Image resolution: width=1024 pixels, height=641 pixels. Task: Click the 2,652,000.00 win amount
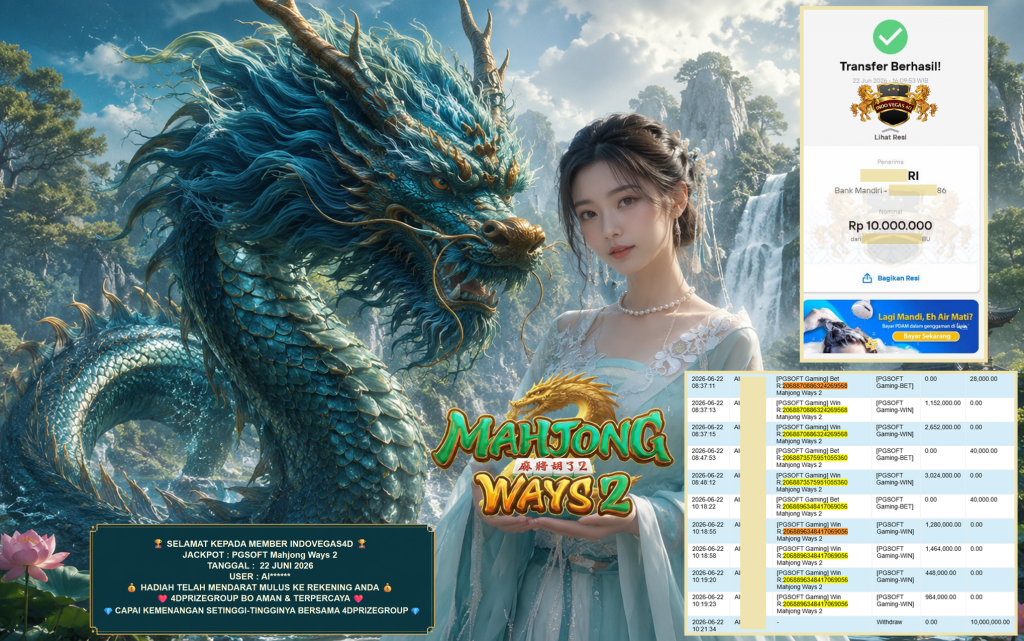point(942,427)
